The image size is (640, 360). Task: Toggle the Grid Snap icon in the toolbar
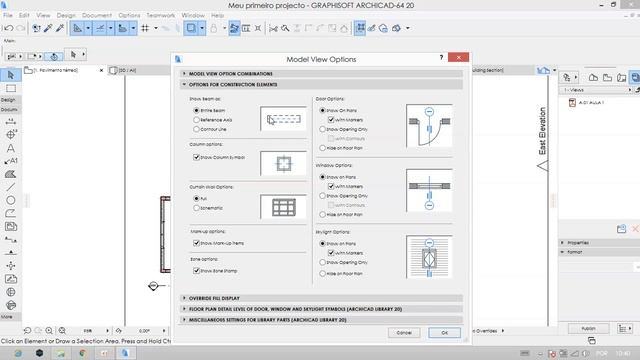click(x=145, y=28)
